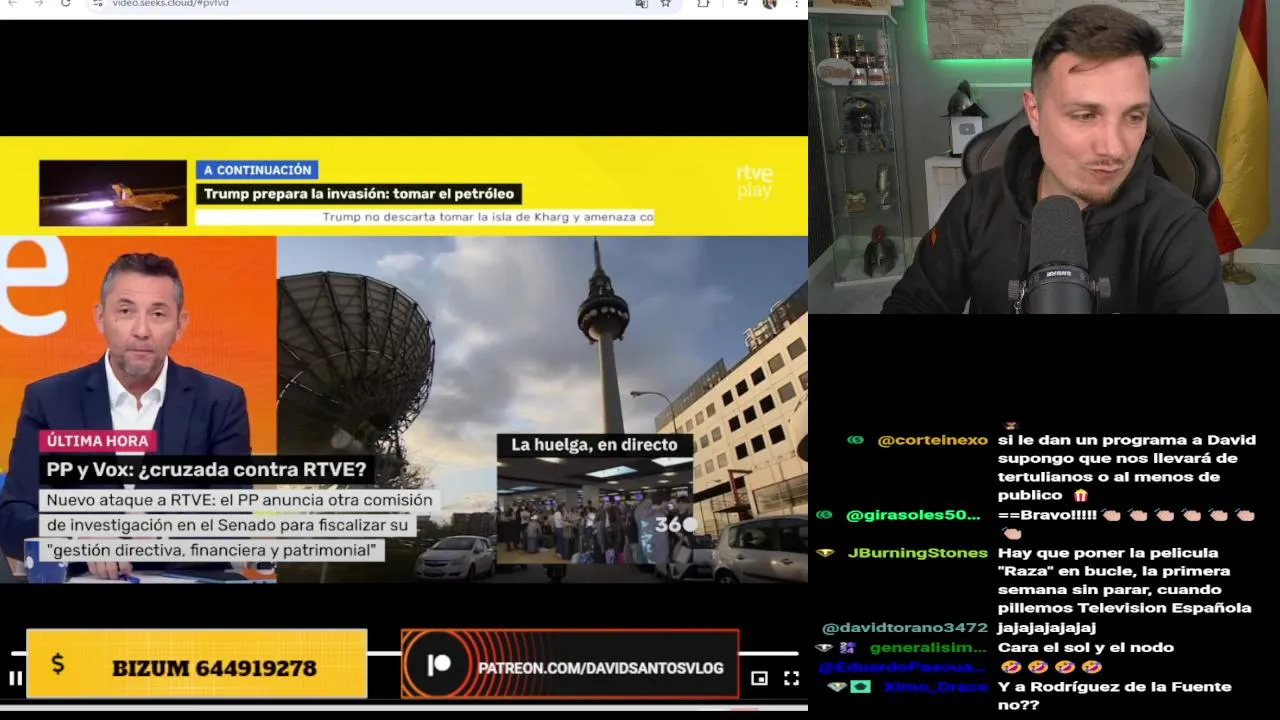Screen dimensions: 1280x720
Task: Click 'La huelga, en directo' caption
Action: pyautogui.click(x=594, y=445)
